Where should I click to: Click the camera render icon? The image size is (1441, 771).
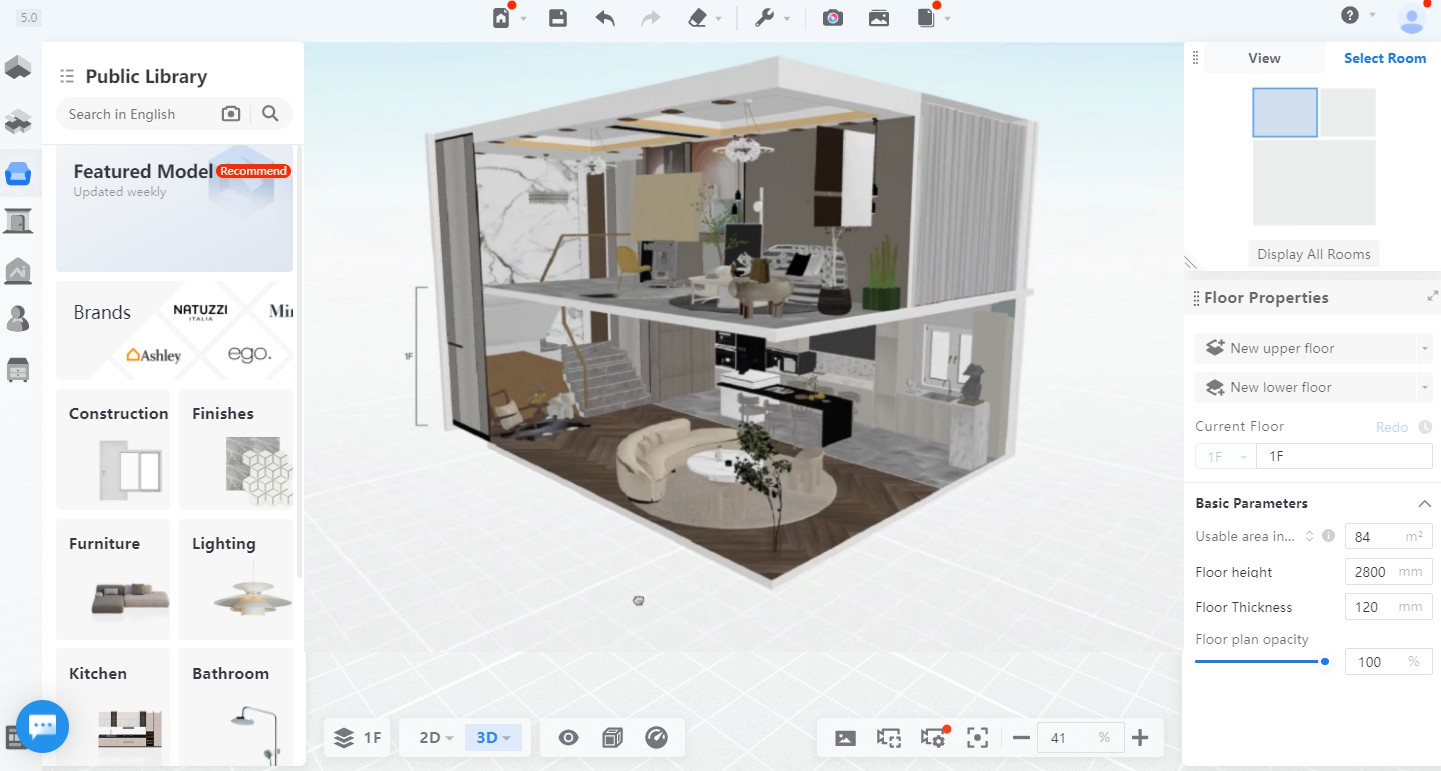[x=832, y=18]
